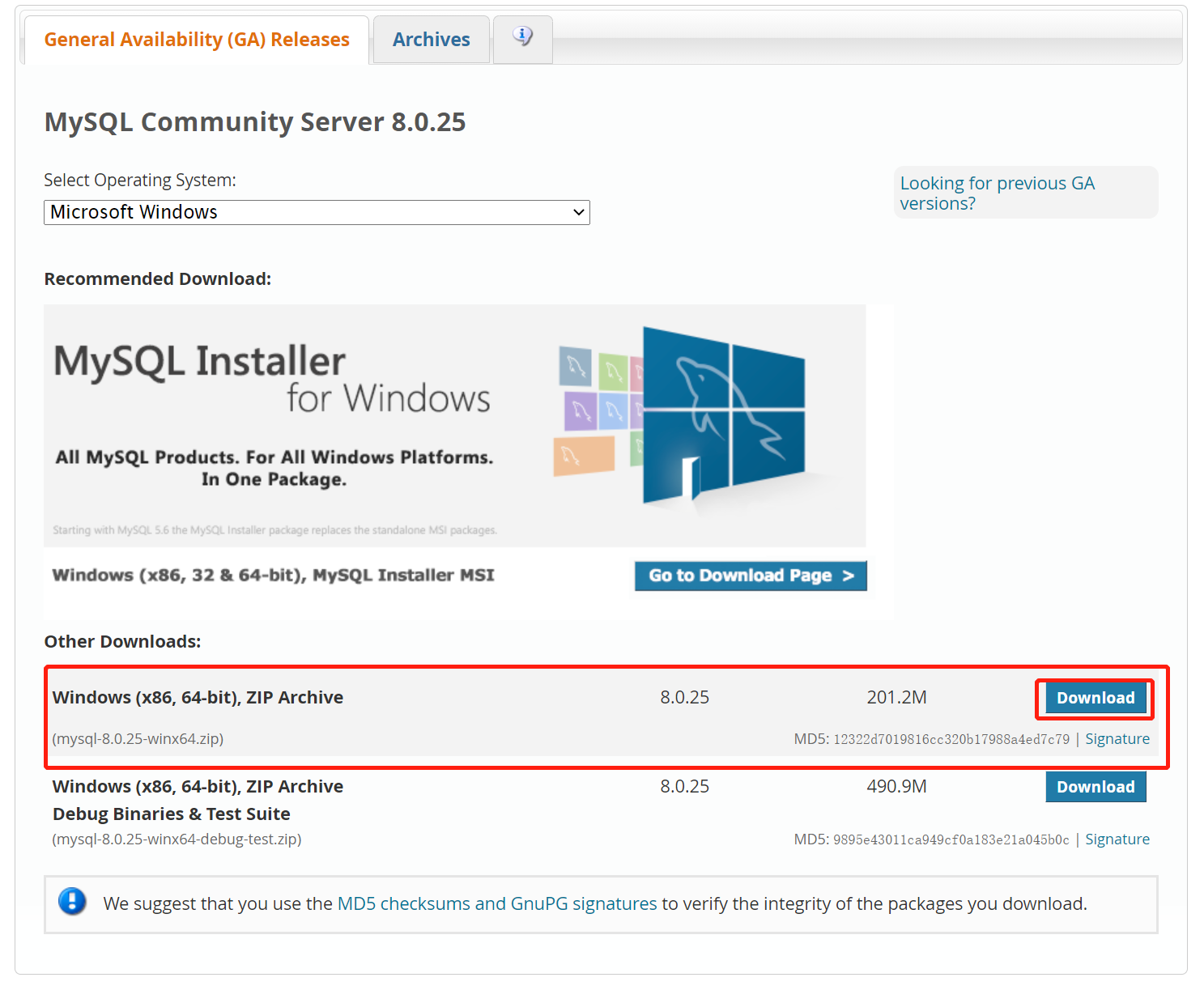Follow the Looking for previous GA versions link
Image resolution: width=1204 pixels, height=986 pixels.
(x=997, y=193)
